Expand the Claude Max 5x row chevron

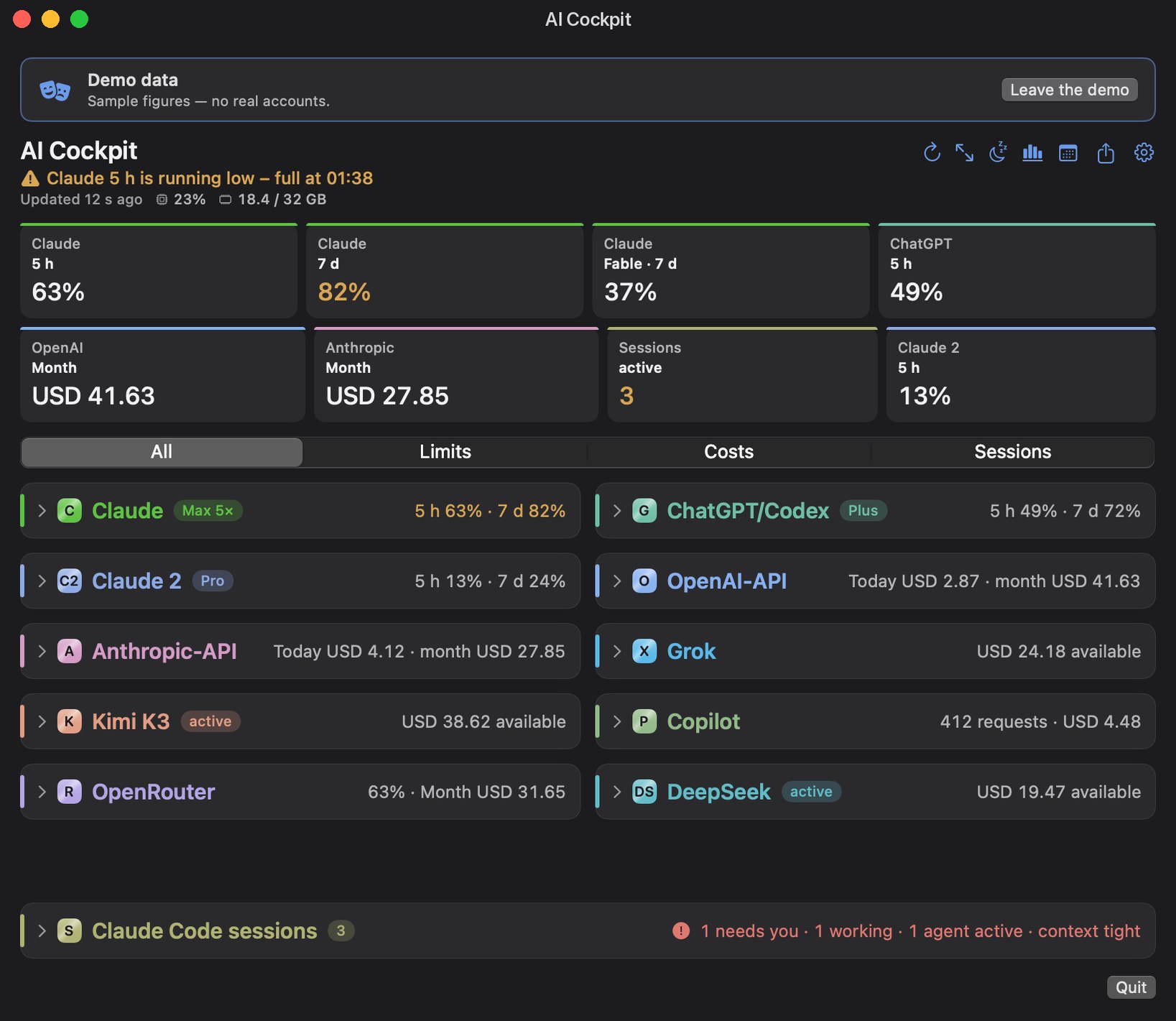(x=42, y=511)
